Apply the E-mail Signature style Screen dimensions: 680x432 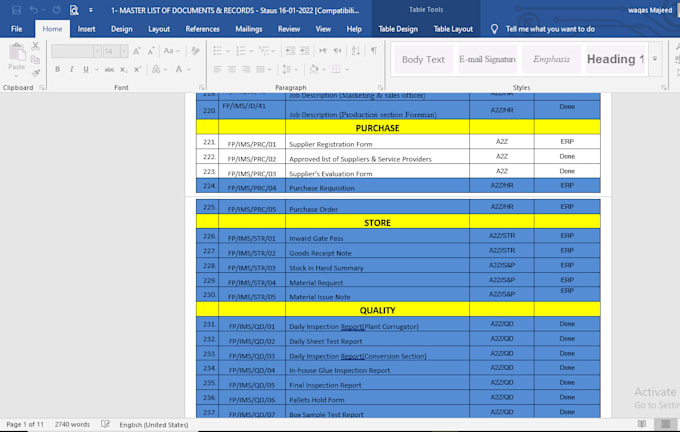click(487, 59)
